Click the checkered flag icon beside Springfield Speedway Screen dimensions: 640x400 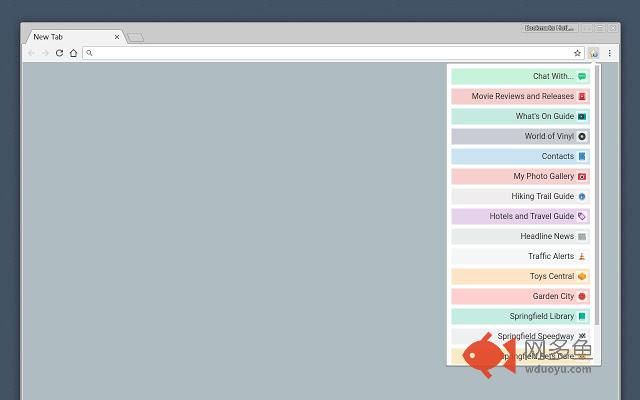582,336
